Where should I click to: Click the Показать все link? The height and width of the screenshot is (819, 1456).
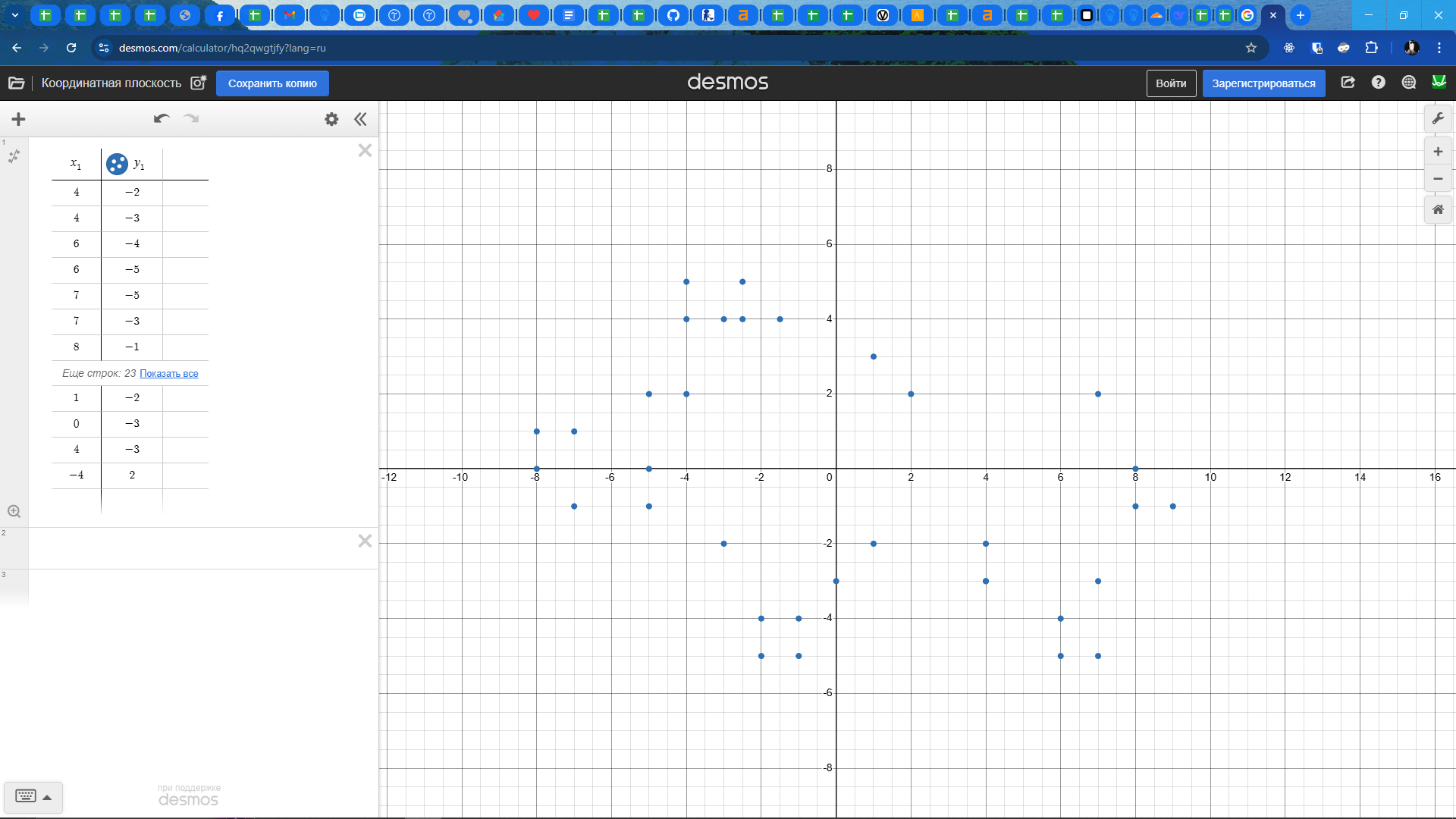point(168,373)
